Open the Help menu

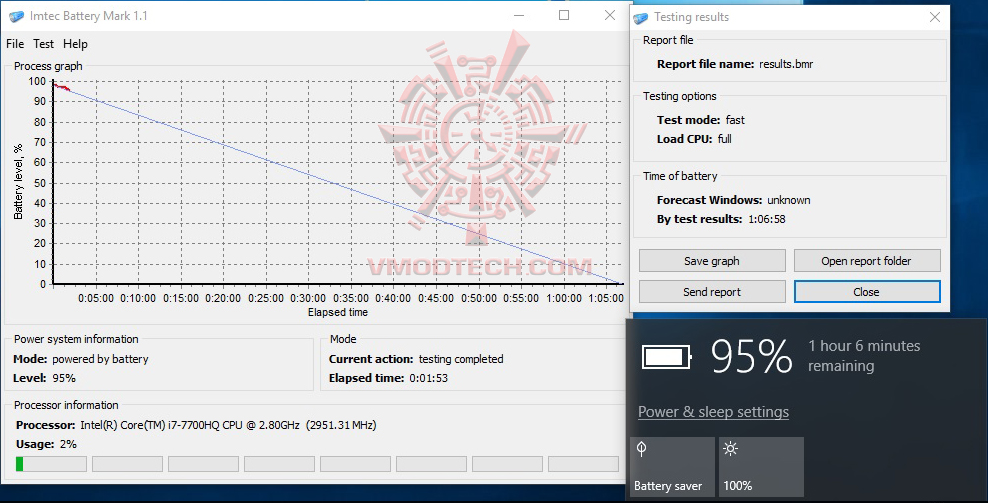click(x=75, y=44)
